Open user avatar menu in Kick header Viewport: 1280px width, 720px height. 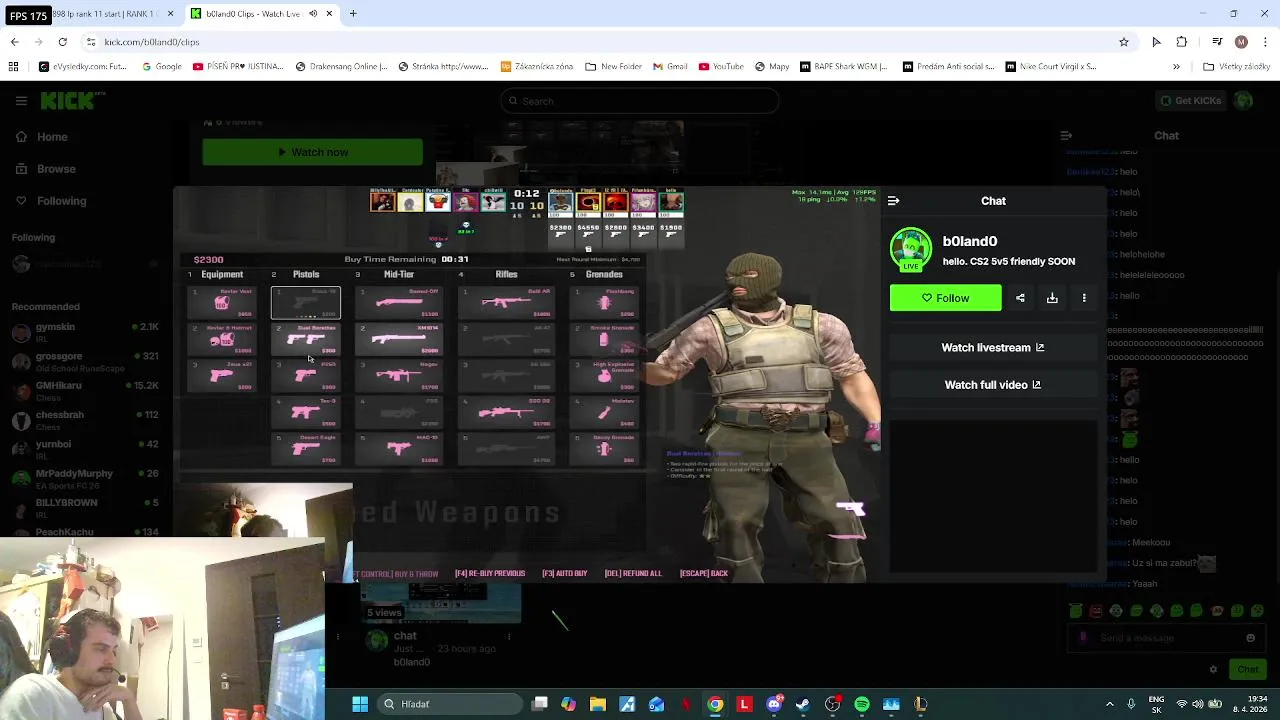coord(1243,100)
